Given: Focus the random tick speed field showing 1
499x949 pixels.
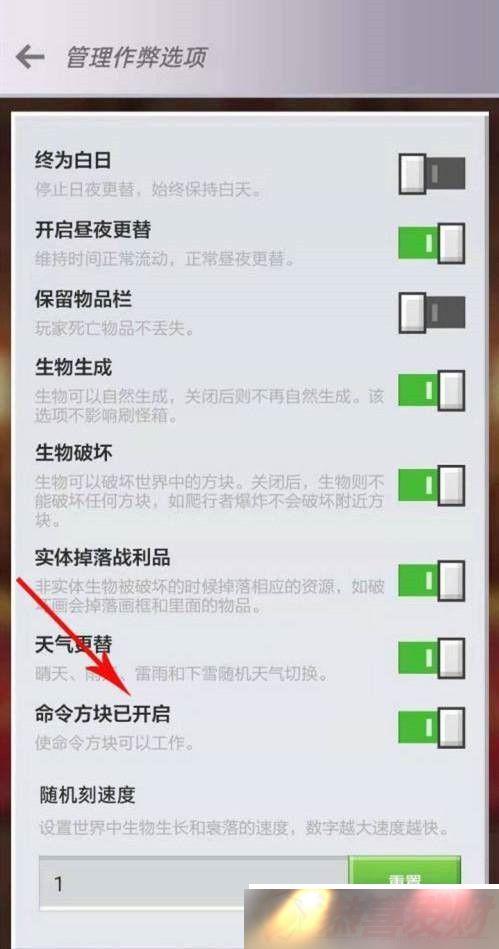Looking at the screenshot, I should 194,883.
